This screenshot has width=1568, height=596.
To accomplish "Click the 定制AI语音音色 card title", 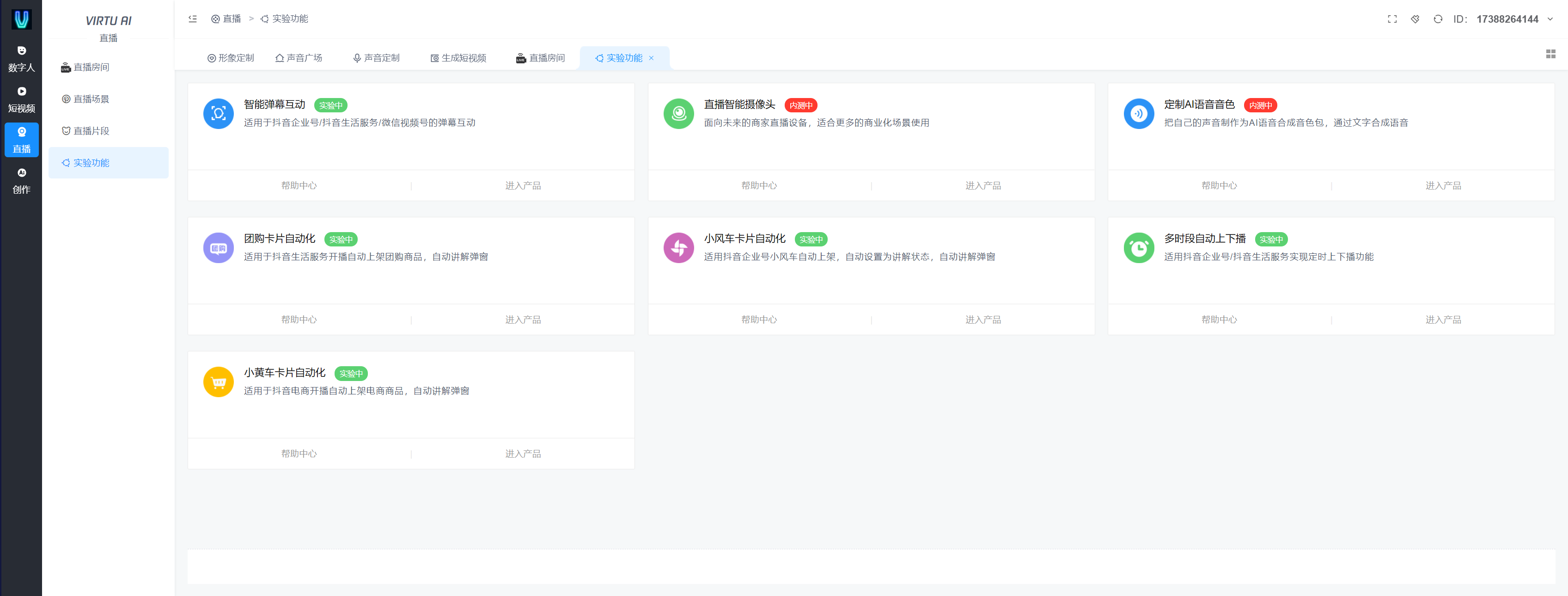I will [x=1199, y=104].
